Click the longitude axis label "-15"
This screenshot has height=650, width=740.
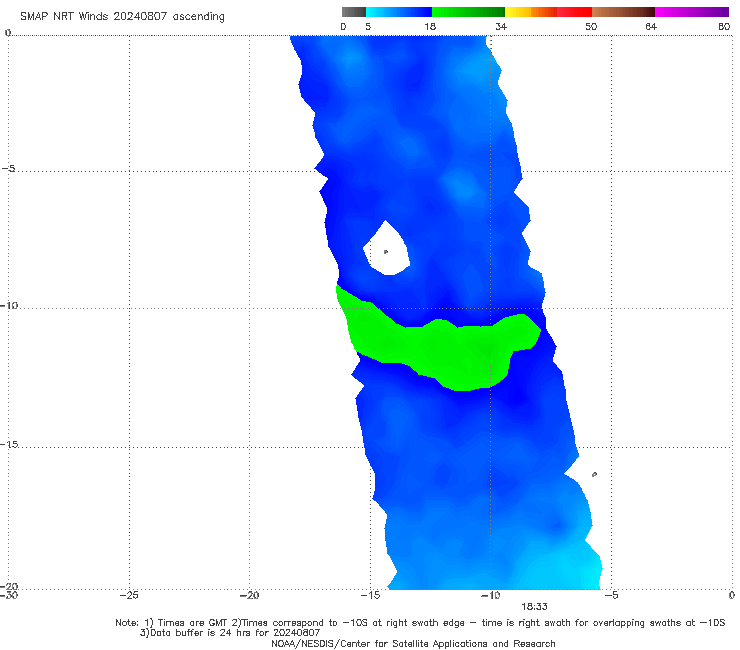(370, 595)
